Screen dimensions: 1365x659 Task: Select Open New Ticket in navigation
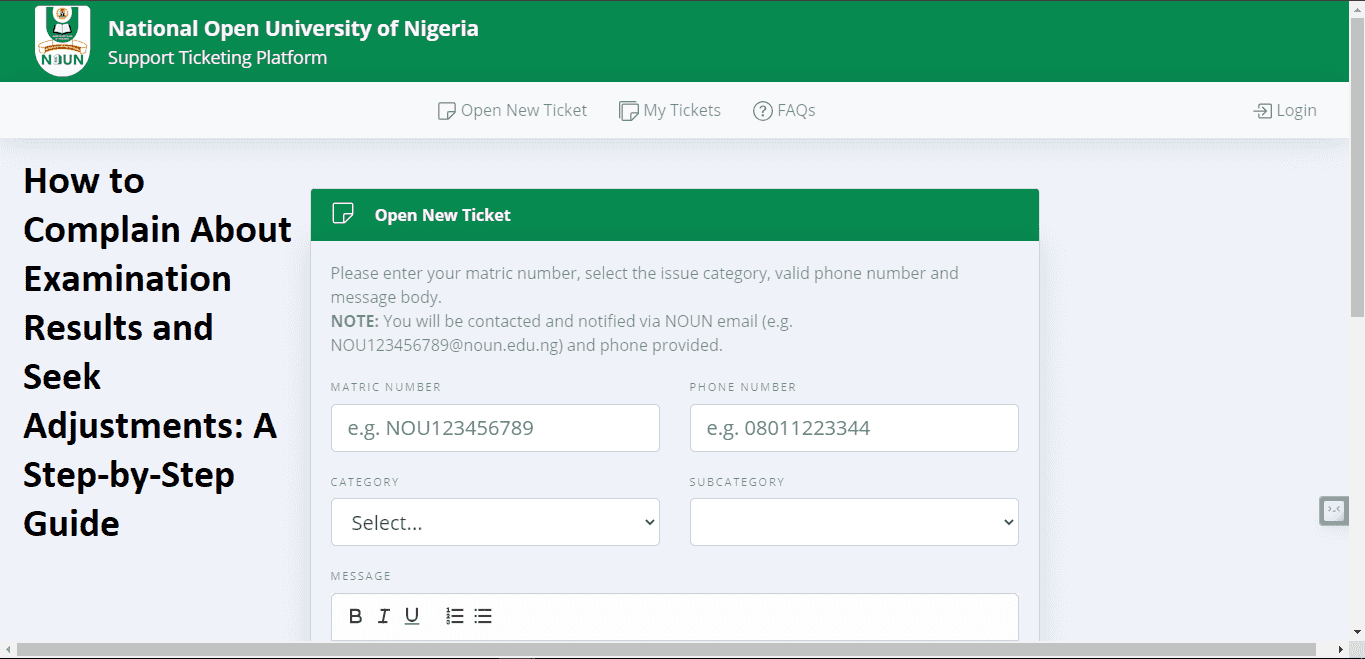coord(513,111)
